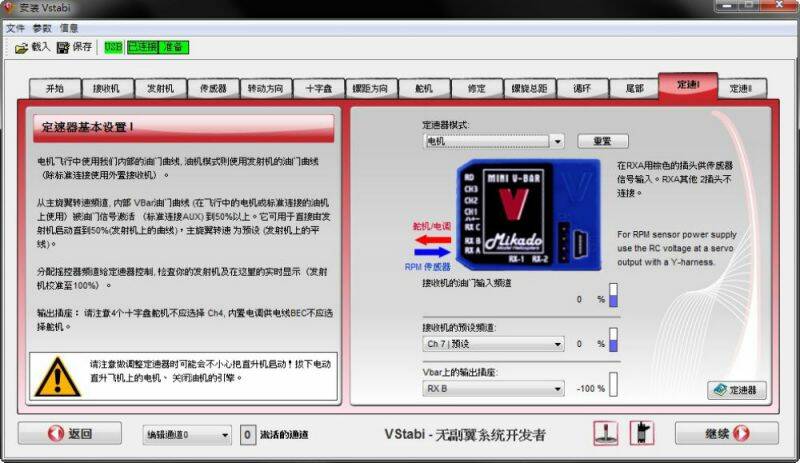Screen dimensions: 800x463
Task: Click the active channel number 0 box
Action: pyautogui.click(x=247, y=435)
